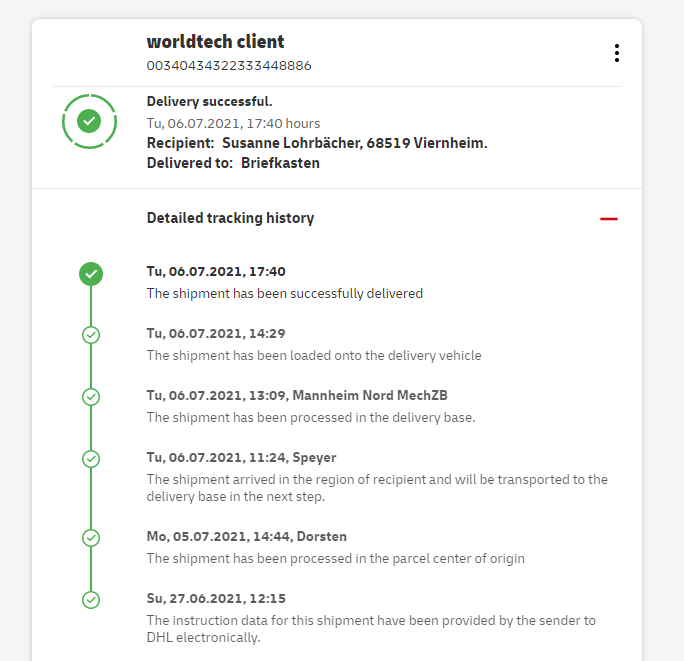
Task: Click the large delivery successful status icon
Action: 89,121
